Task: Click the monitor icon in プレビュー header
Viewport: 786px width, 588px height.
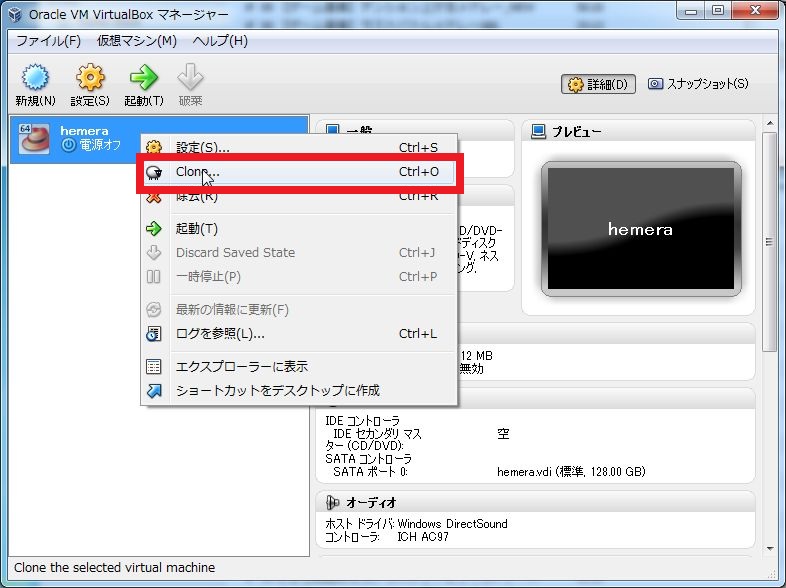Action: (538, 132)
